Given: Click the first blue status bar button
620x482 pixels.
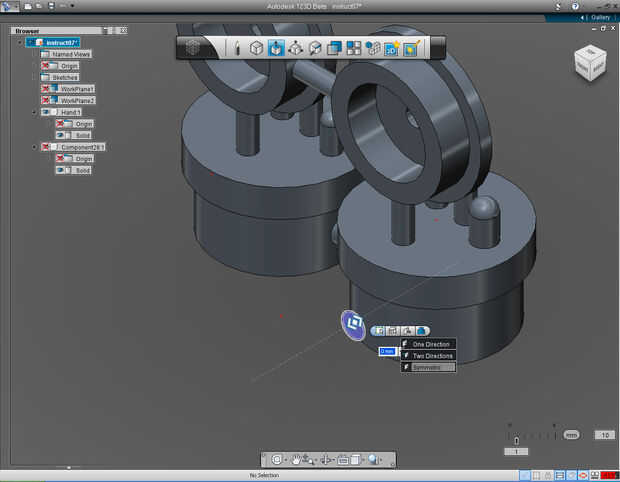Looking at the screenshot, I should pyautogui.click(x=525, y=475).
